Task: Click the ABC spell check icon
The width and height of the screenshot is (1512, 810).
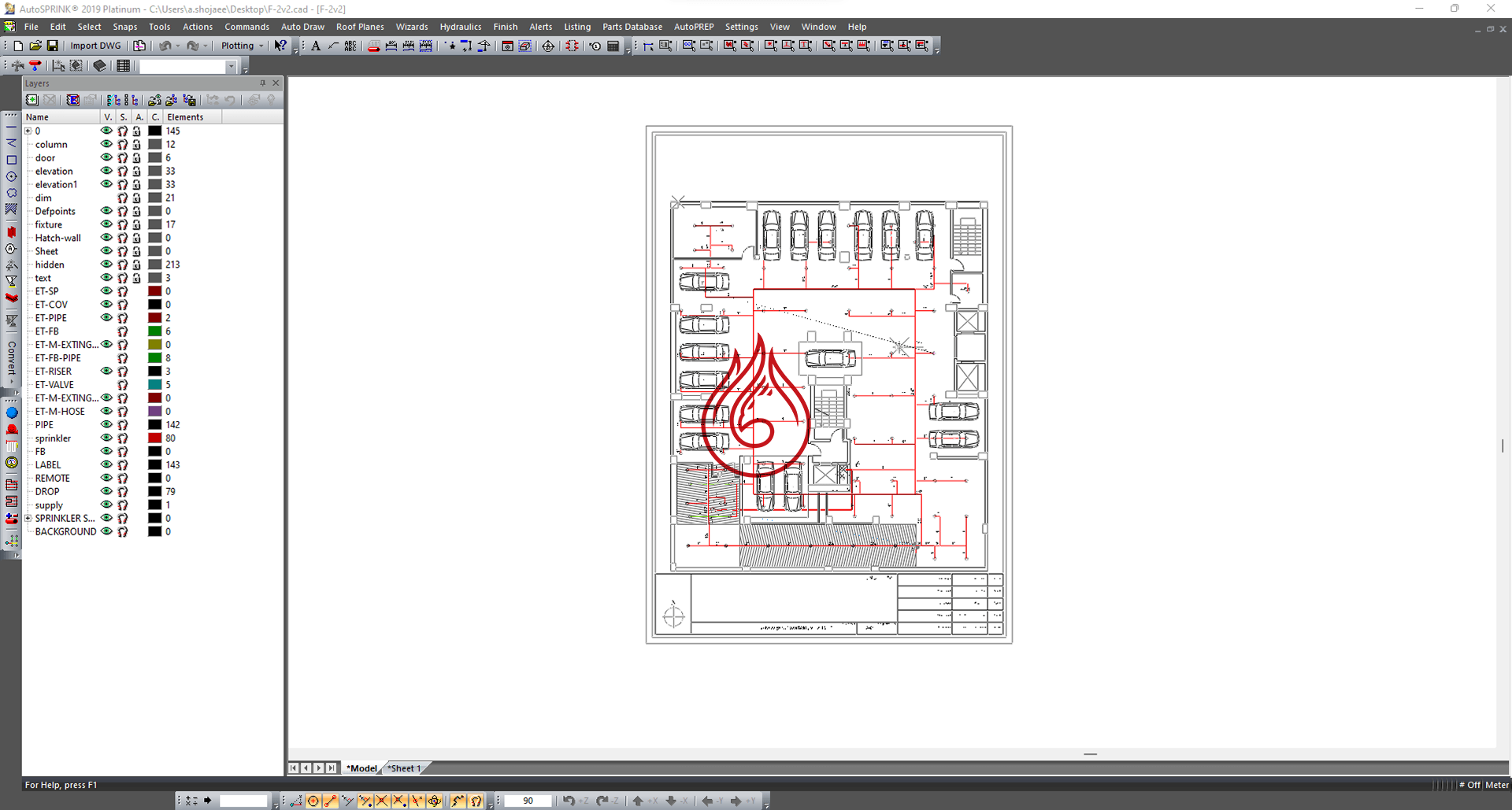Action: click(350, 46)
